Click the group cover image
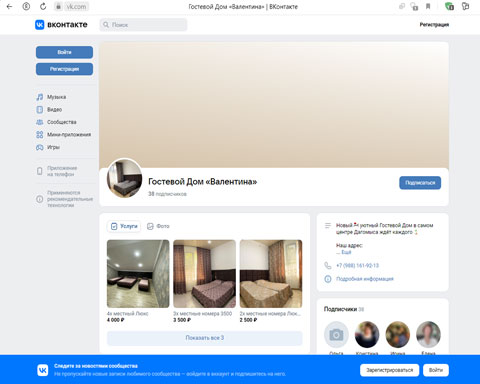The height and width of the screenshot is (384, 480). click(x=274, y=105)
